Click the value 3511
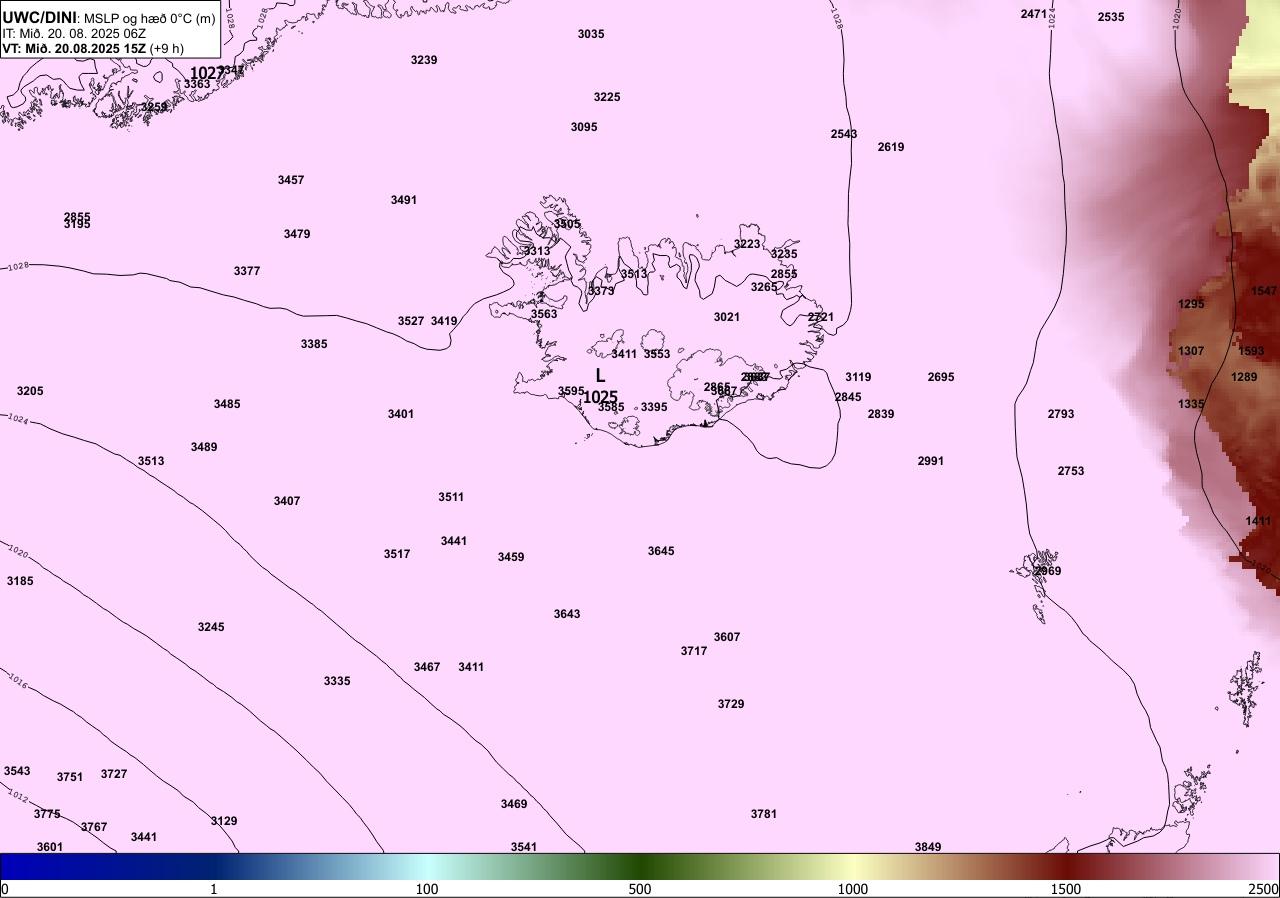 451,497
